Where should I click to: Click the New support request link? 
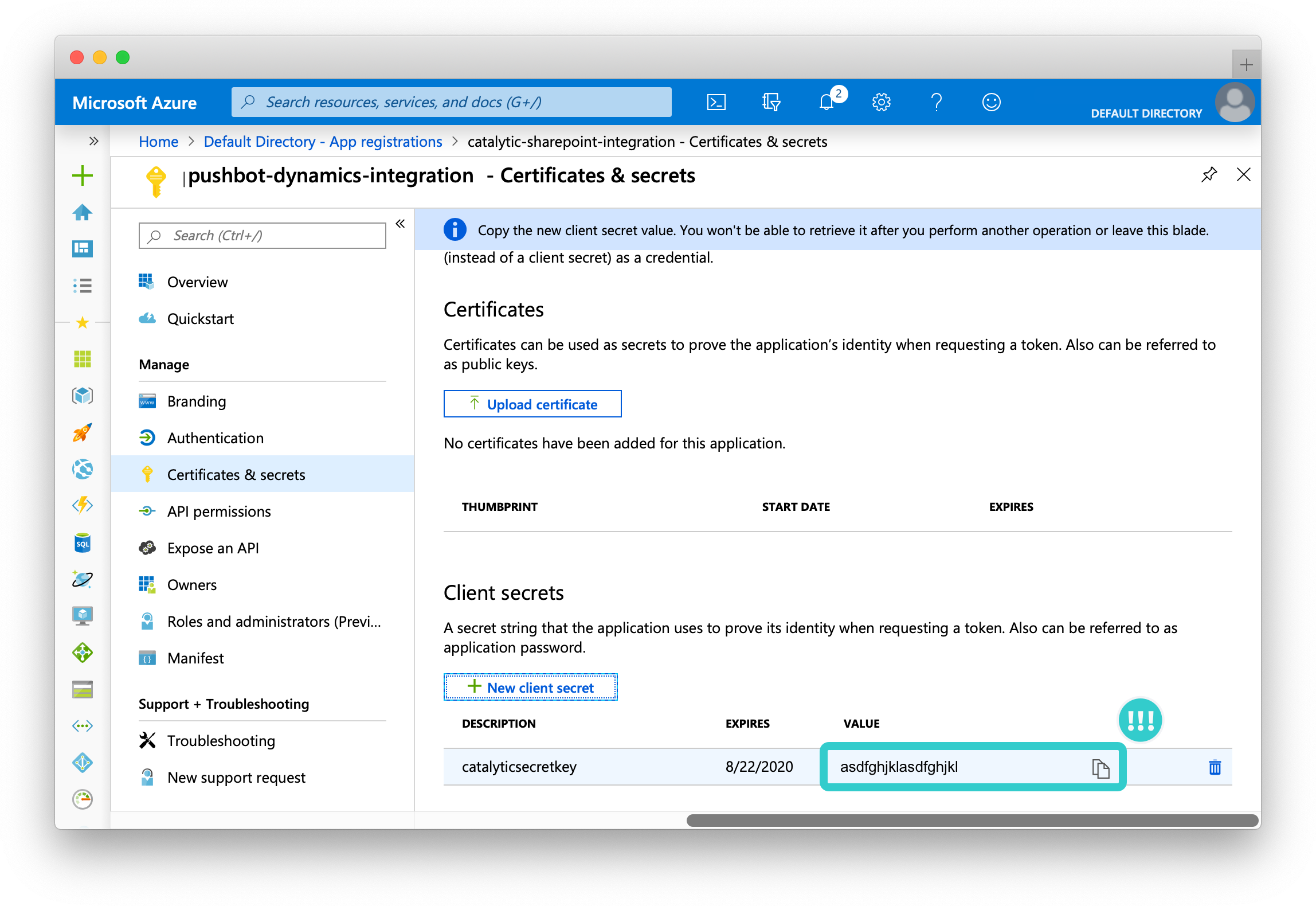pyautogui.click(x=236, y=778)
